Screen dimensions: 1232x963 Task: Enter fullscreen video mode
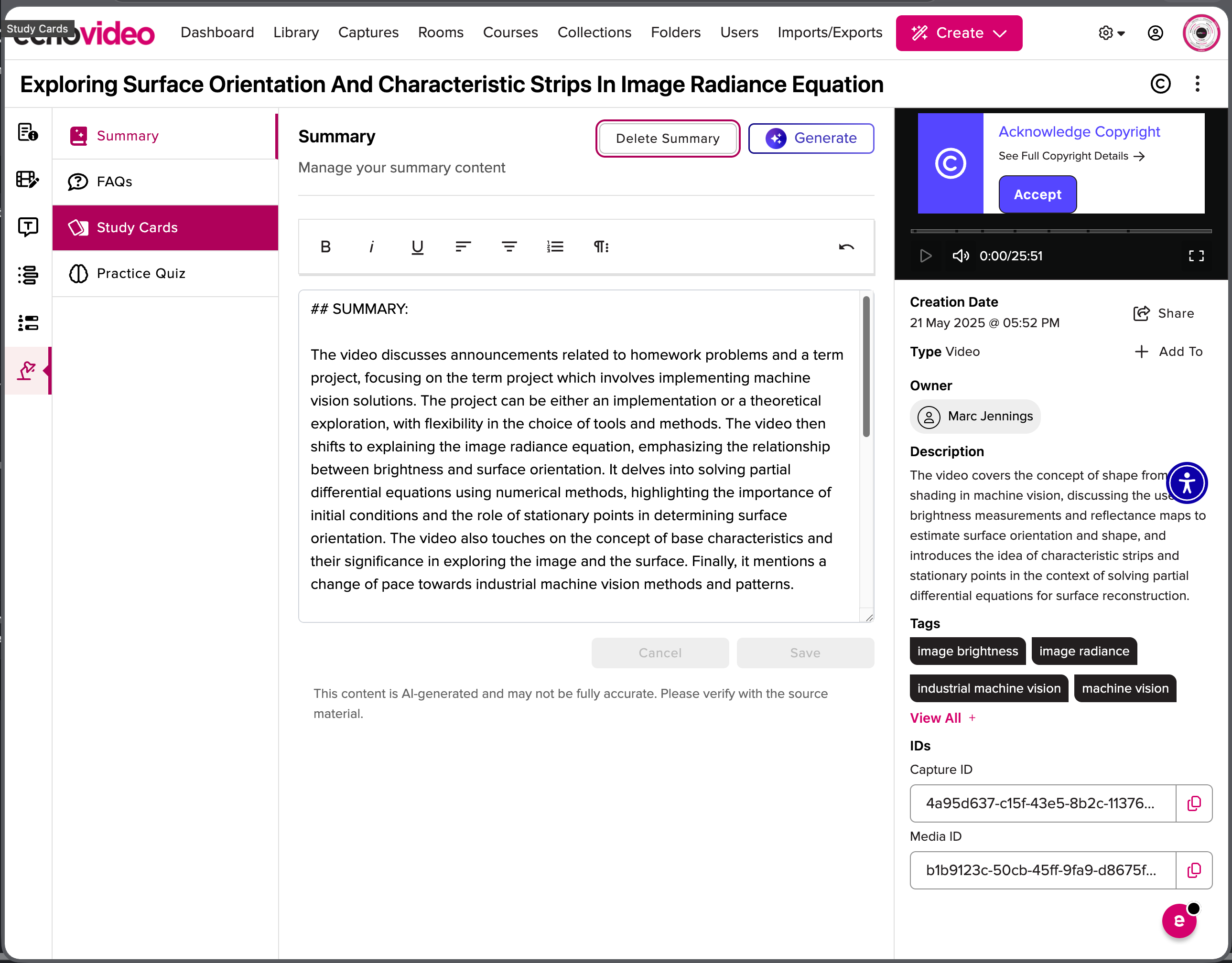1196,256
